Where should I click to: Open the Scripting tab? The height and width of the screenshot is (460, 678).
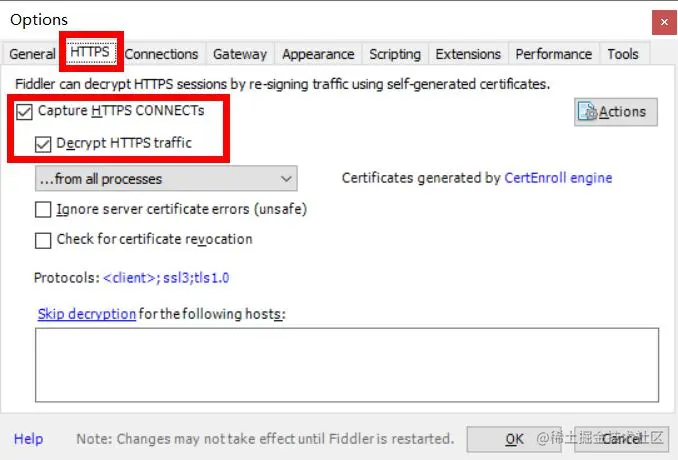coord(395,54)
